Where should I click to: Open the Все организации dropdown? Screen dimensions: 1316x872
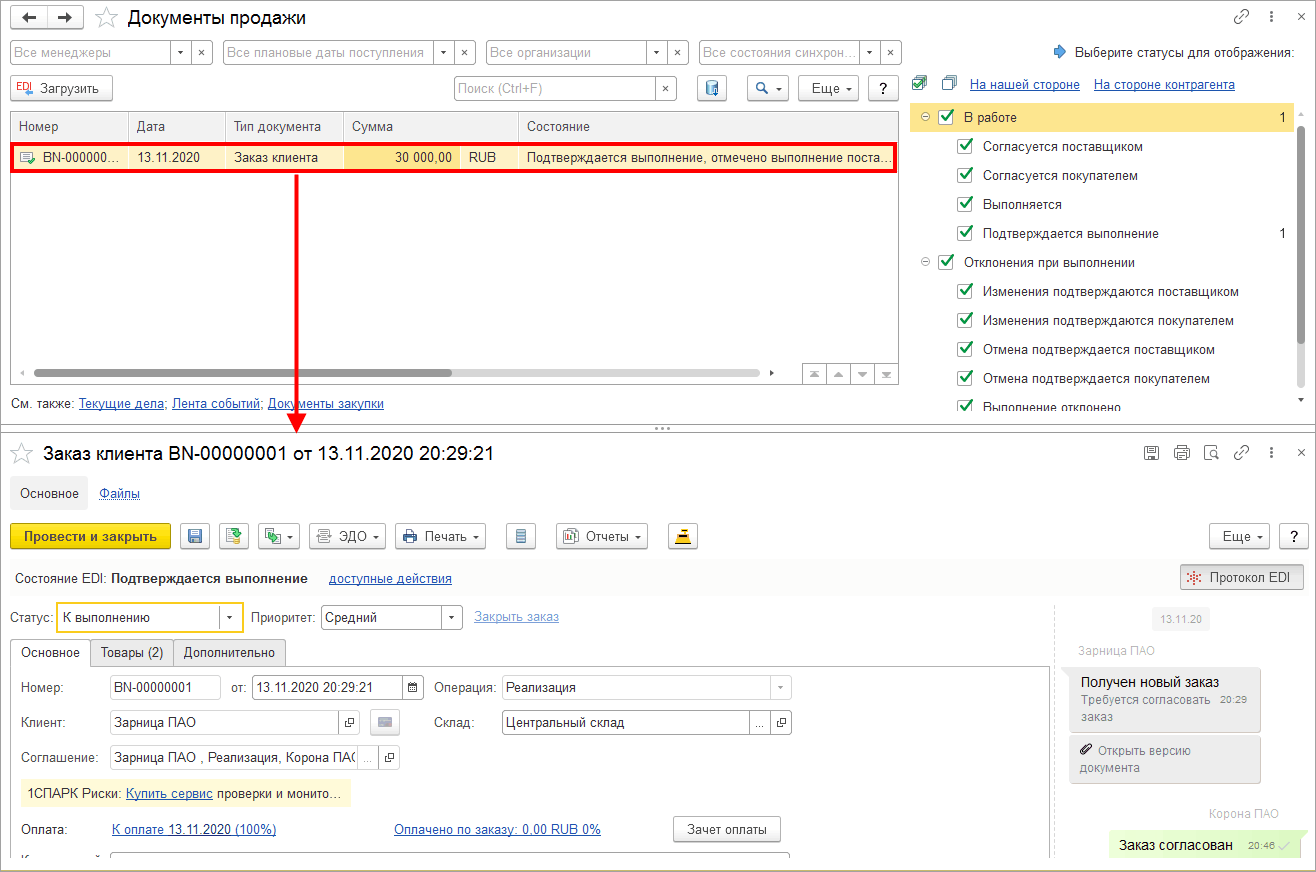657,52
